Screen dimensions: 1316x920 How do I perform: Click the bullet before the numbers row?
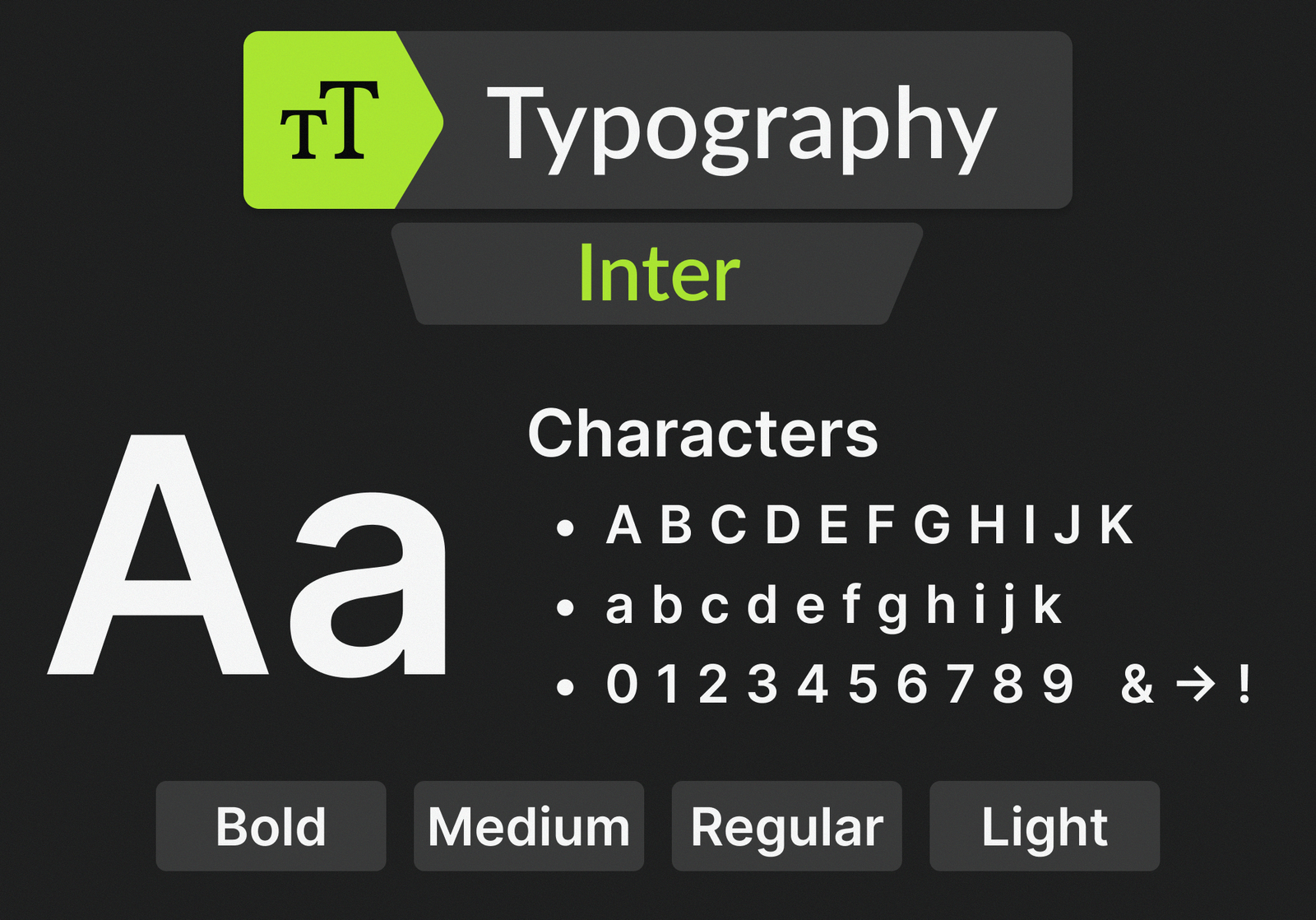point(564,686)
